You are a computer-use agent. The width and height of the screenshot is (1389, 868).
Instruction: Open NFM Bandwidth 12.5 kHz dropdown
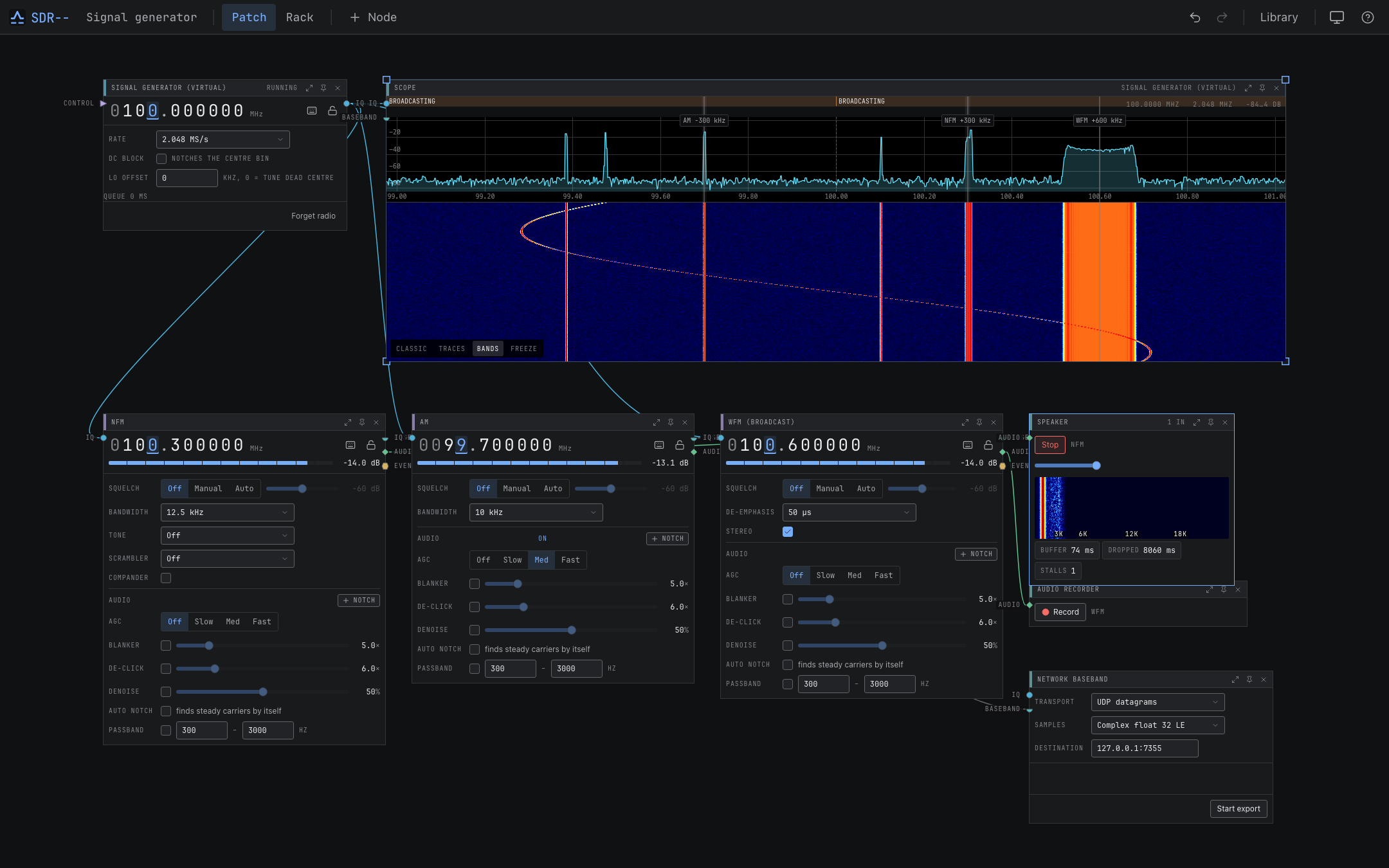[228, 512]
